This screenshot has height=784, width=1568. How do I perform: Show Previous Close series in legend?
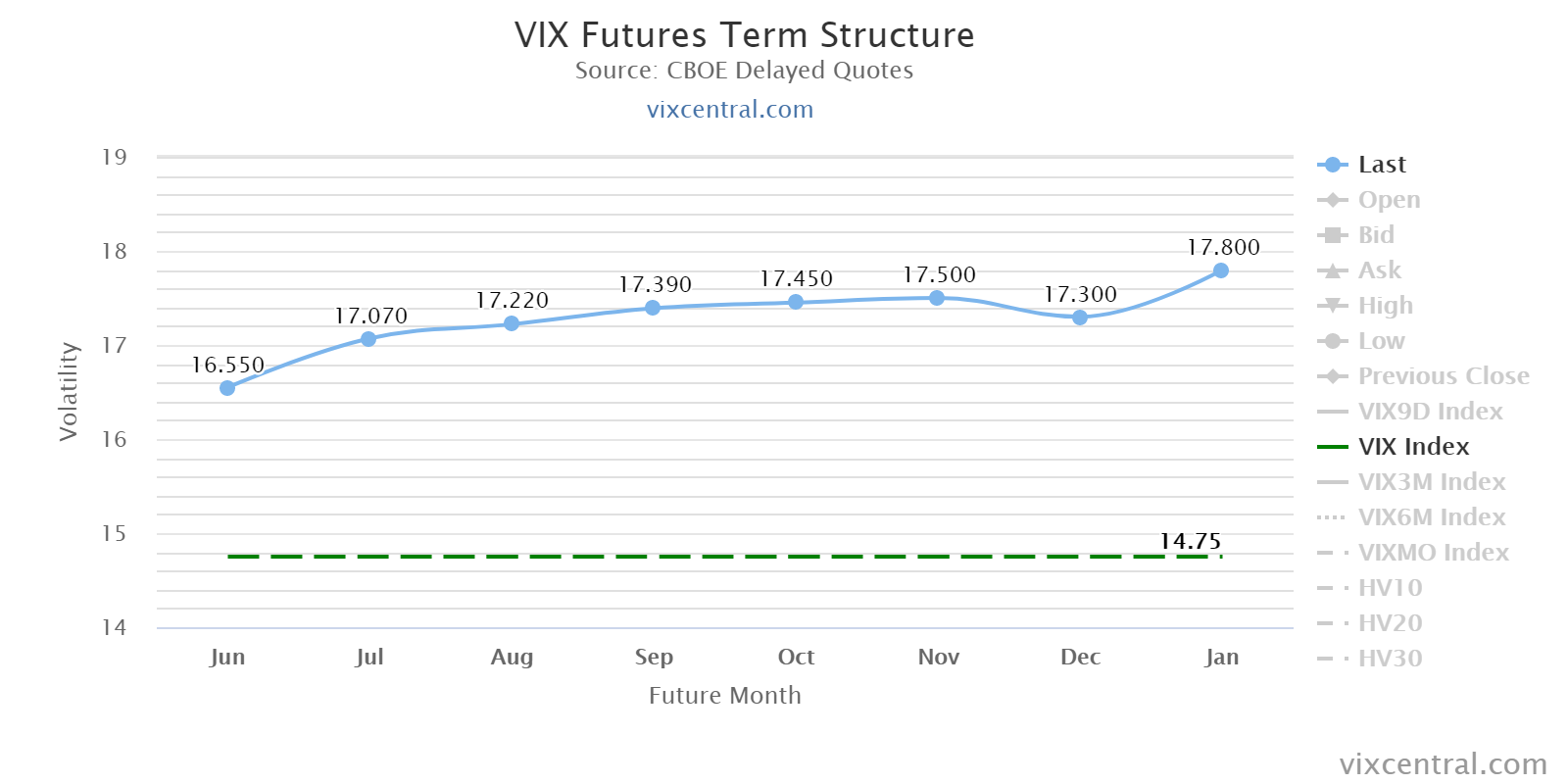(1443, 376)
